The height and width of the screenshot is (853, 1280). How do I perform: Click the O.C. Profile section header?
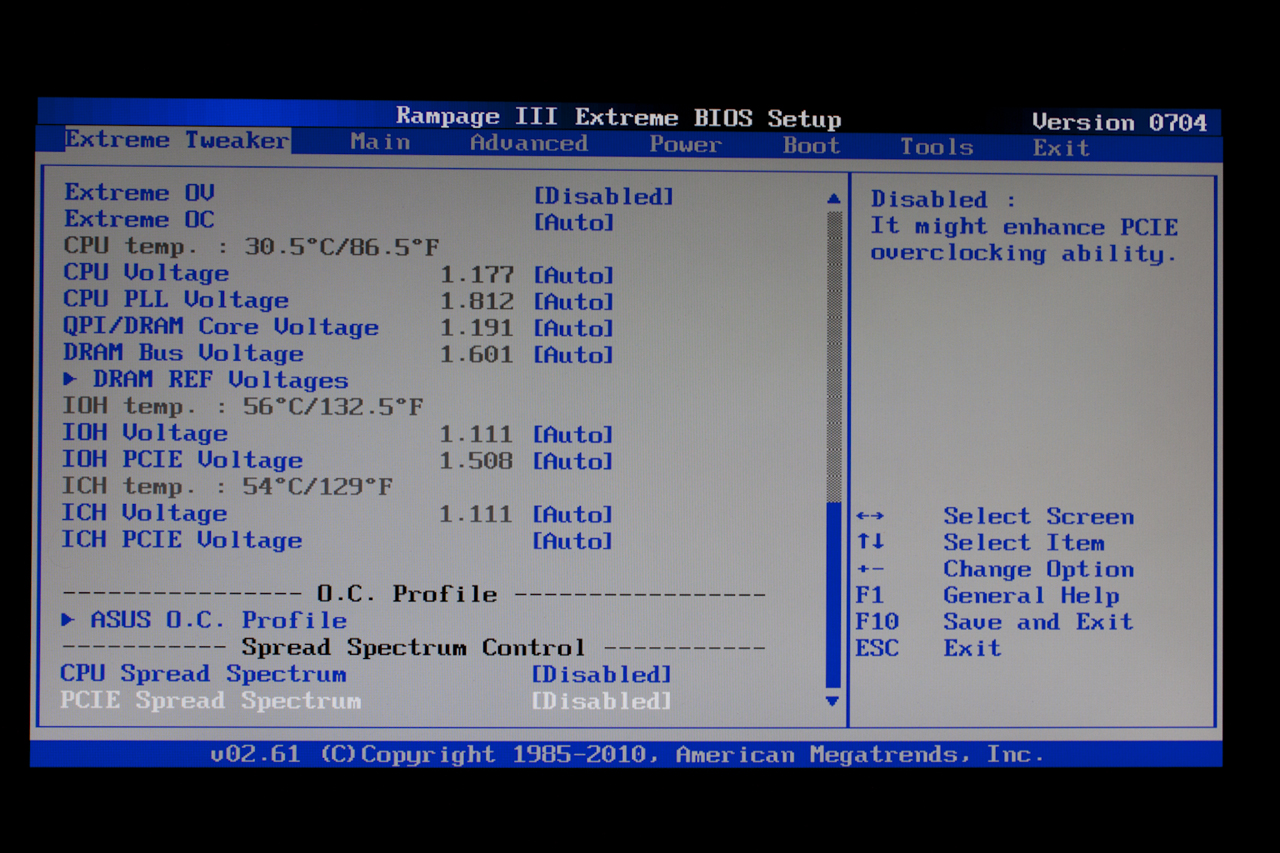[x=407, y=594]
